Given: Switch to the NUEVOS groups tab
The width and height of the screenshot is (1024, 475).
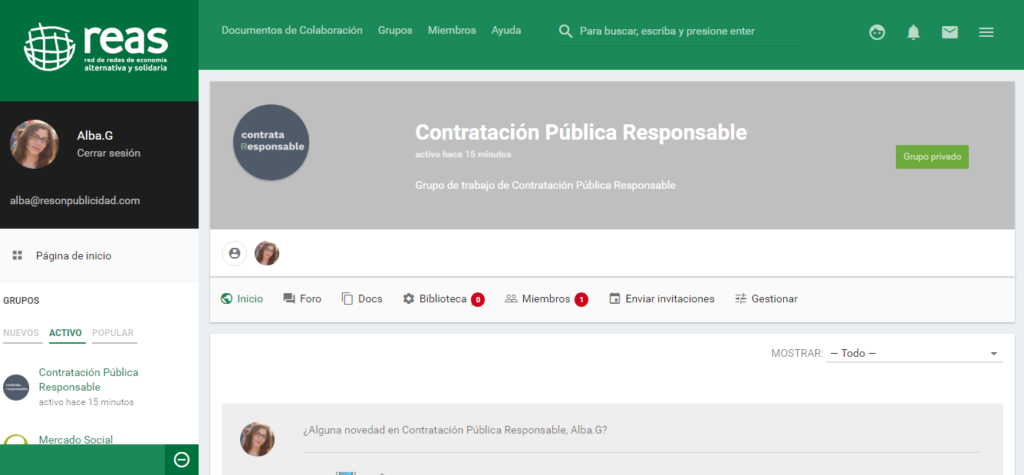Looking at the screenshot, I should tap(21, 333).
